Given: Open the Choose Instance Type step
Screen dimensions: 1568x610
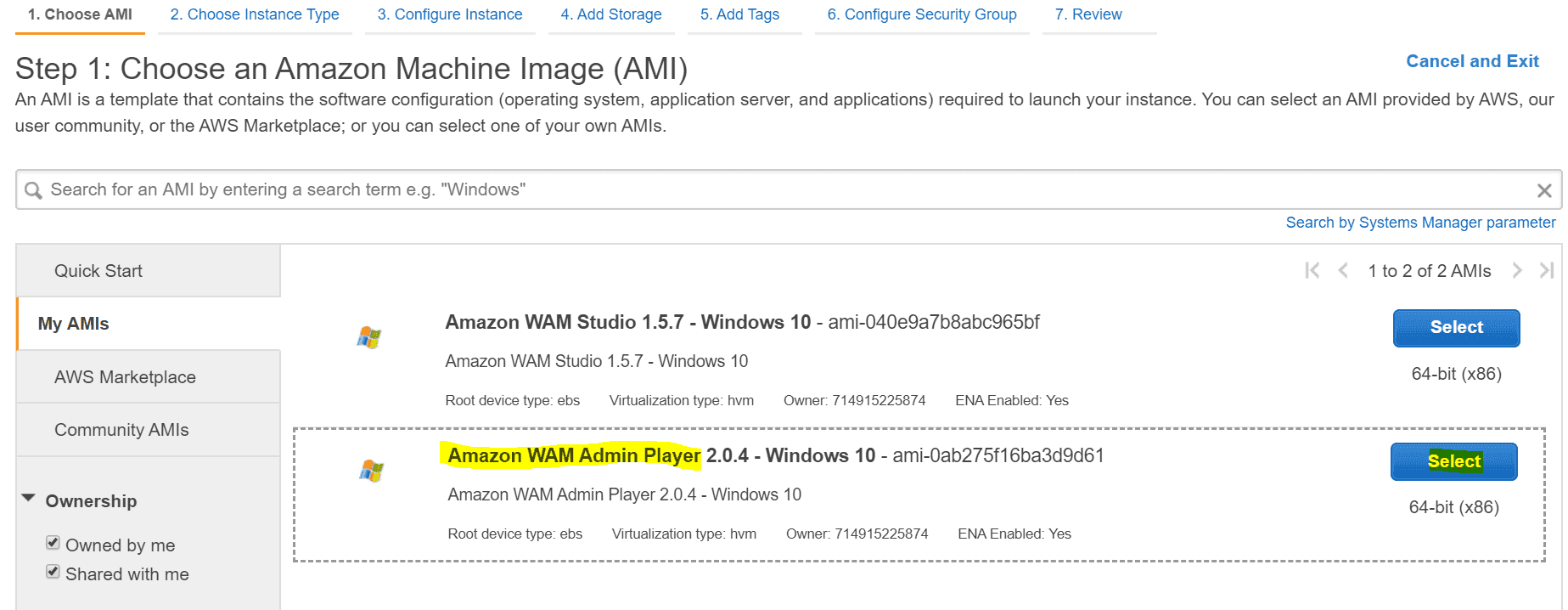Looking at the screenshot, I should 254,14.
